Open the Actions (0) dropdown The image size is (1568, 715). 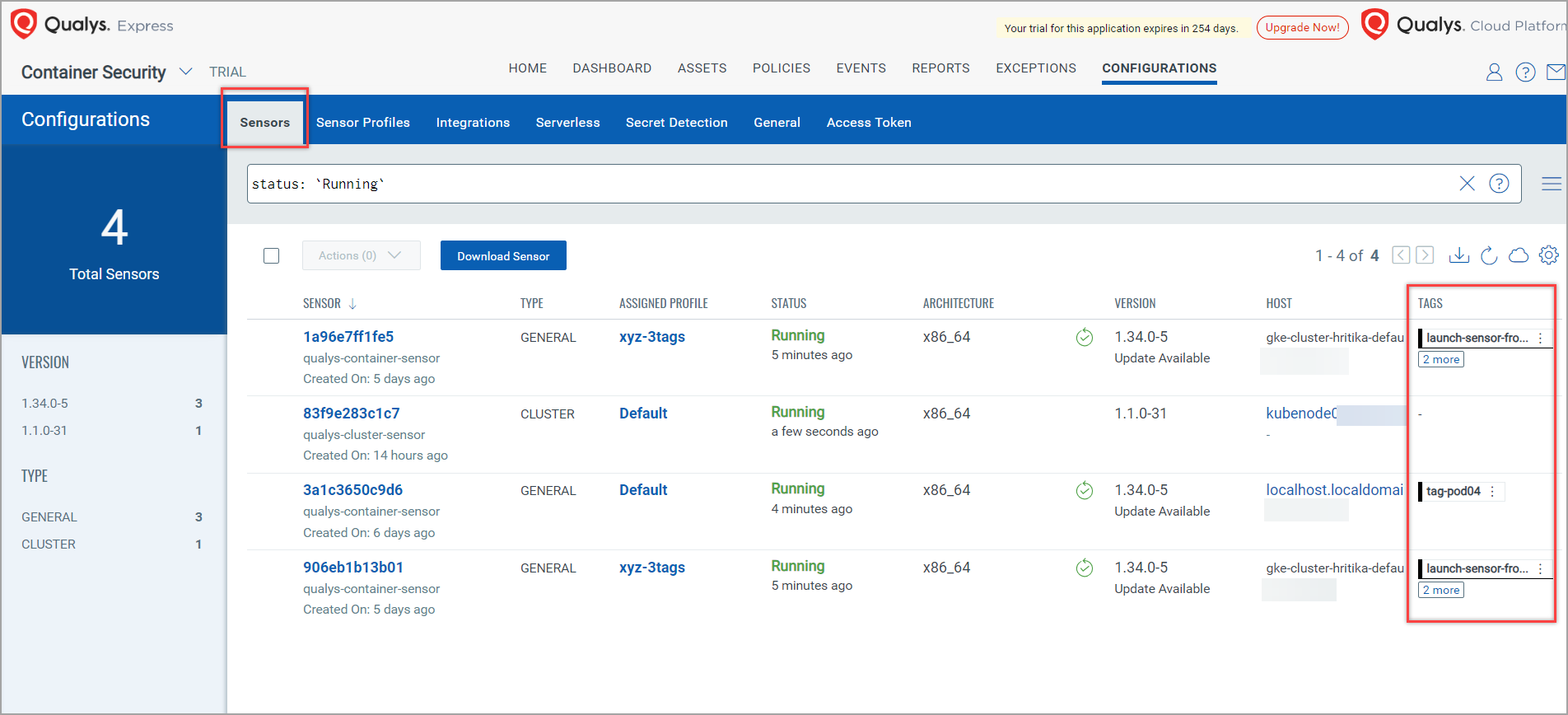coord(361,255)
